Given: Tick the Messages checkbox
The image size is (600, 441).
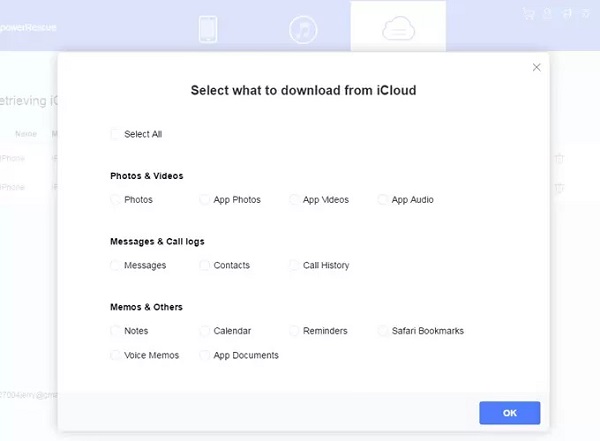Looking at the screenshot, I should point(116,265).
